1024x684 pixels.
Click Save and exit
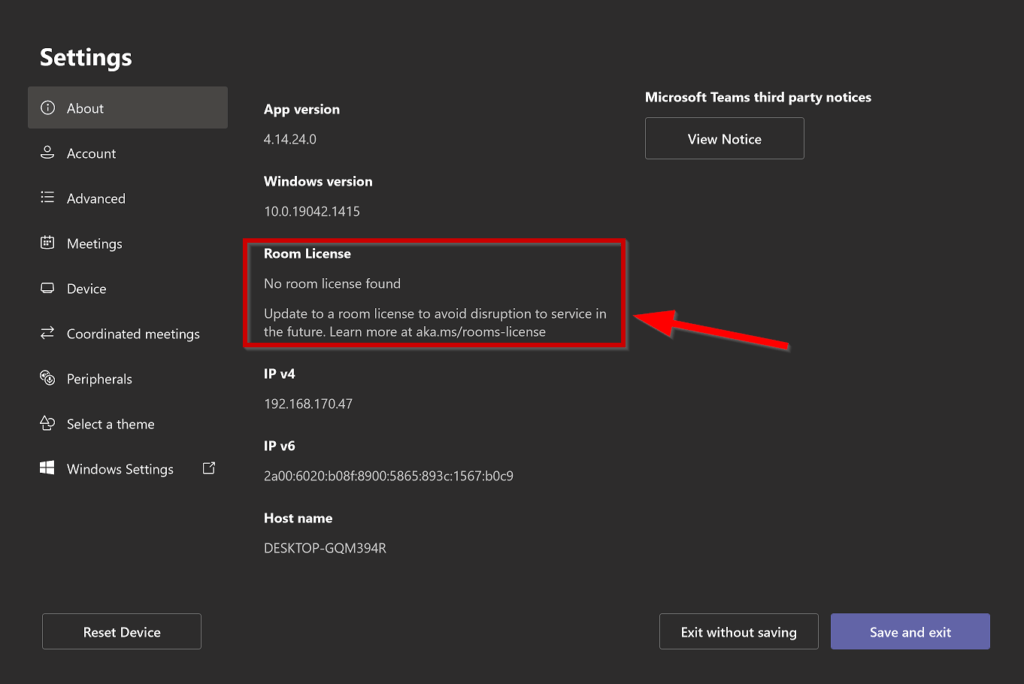tap(909, 631)
